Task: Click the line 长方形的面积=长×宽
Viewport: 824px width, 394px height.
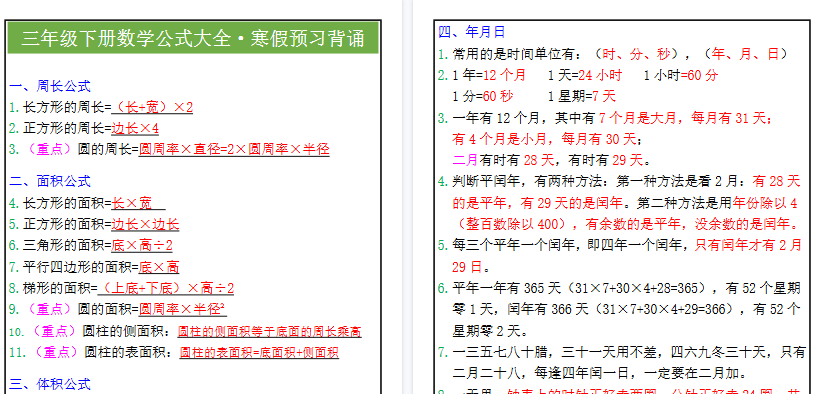Action: point(87,203)
